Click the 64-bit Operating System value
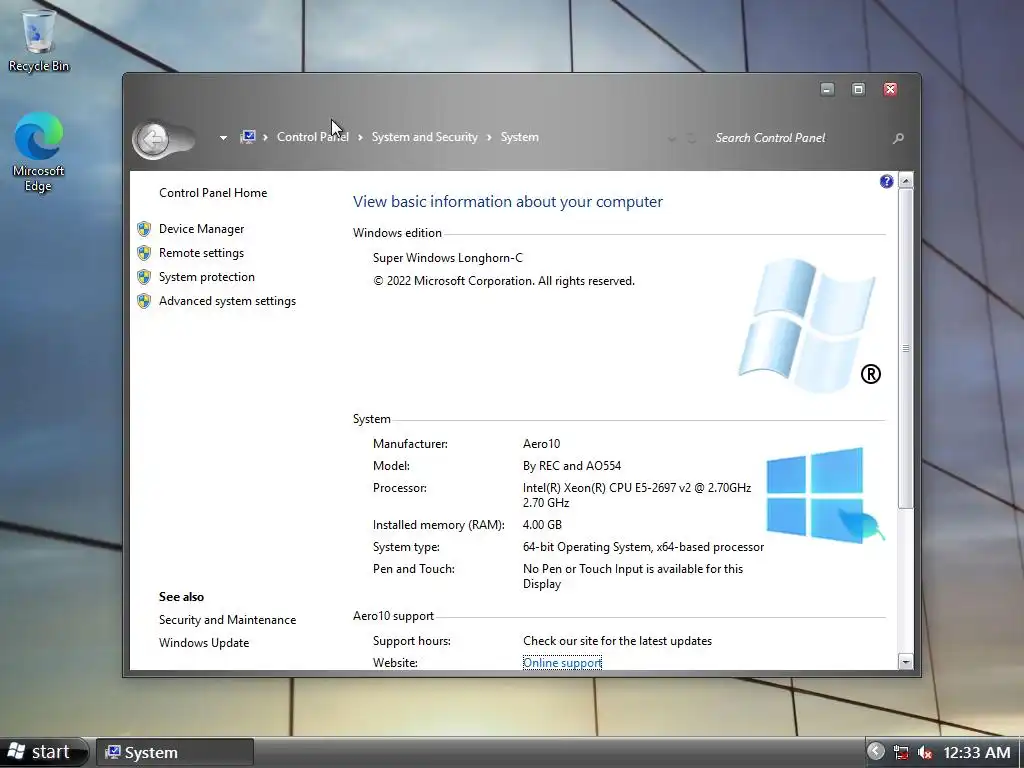 pyautogui.click(x=643, y=547)
